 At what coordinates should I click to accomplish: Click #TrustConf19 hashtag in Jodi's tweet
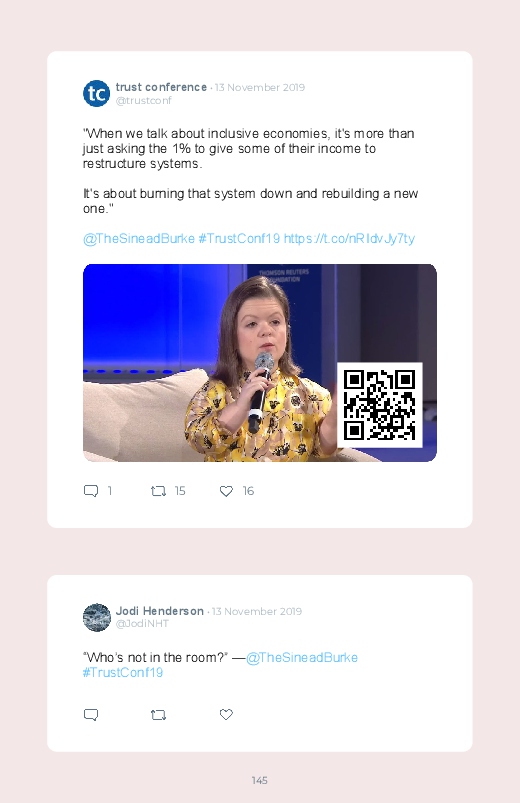(123, 672)
